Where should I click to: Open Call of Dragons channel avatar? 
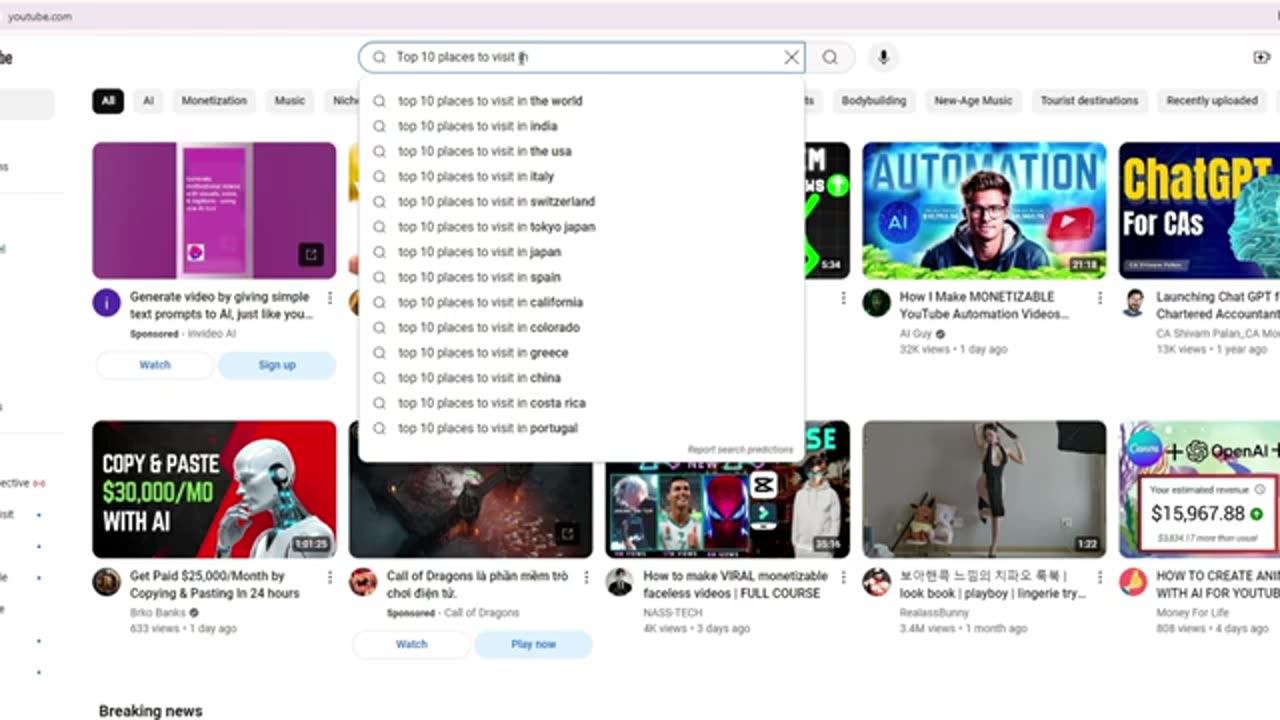[364, 582]
